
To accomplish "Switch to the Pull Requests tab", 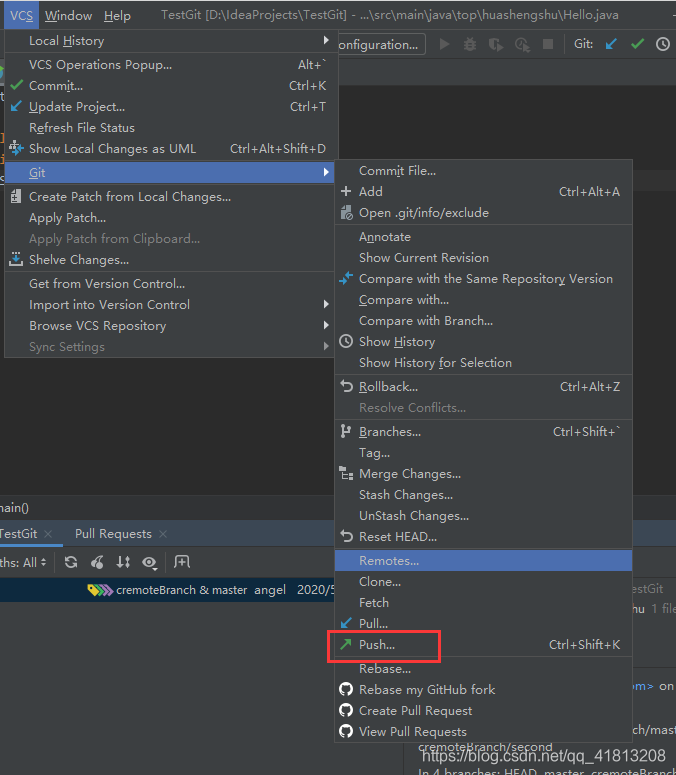I will pyautogui.click(x=113, y=534).
